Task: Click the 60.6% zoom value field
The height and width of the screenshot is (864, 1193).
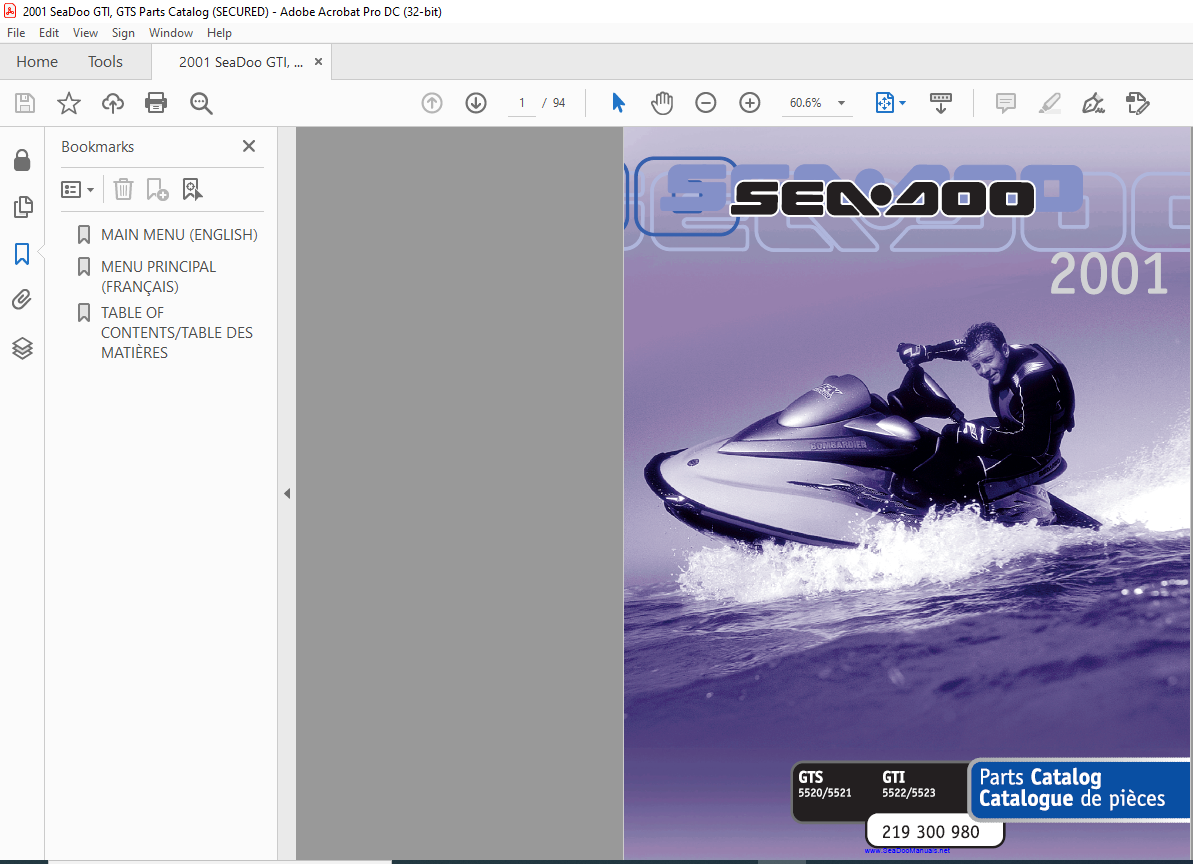Action: click(806, 103)
